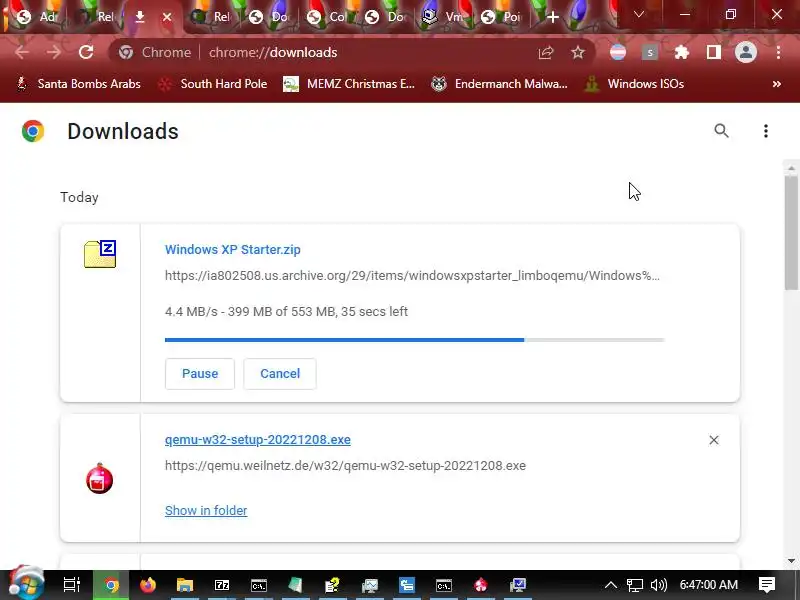Click the downloads page vertical scrollbar
Screen dimensions: 800x600
[x=791, y=233]
